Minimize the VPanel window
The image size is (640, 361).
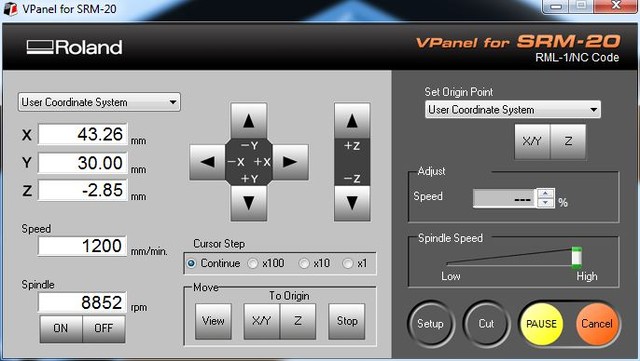(556, 6)
